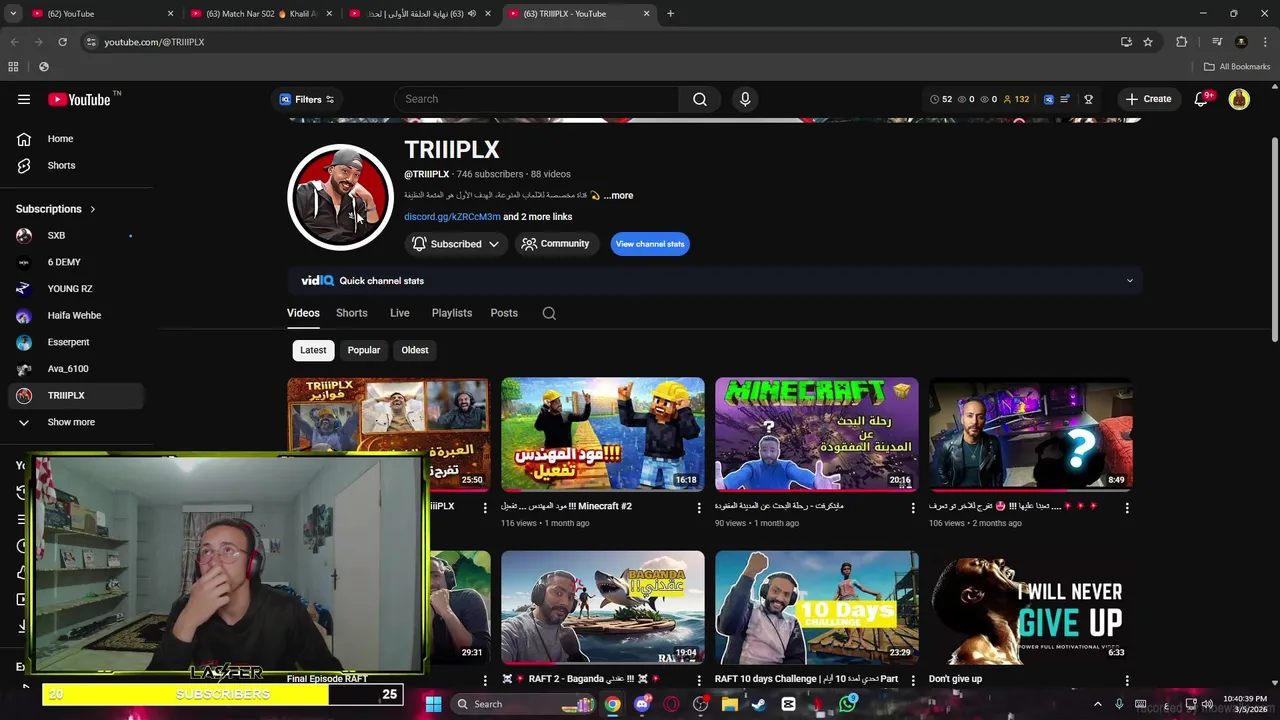Open a new browser tab

click(670, 14)
